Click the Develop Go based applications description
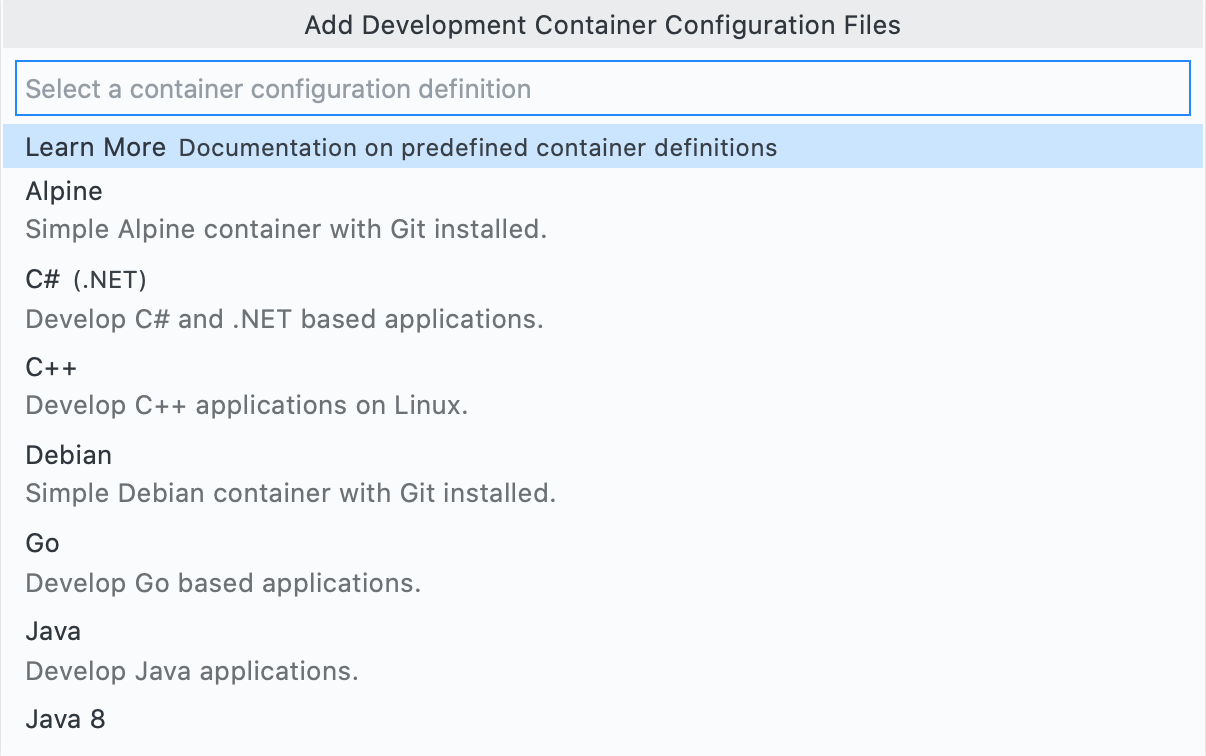This screenshot has height=756, width=1206. 222,583
